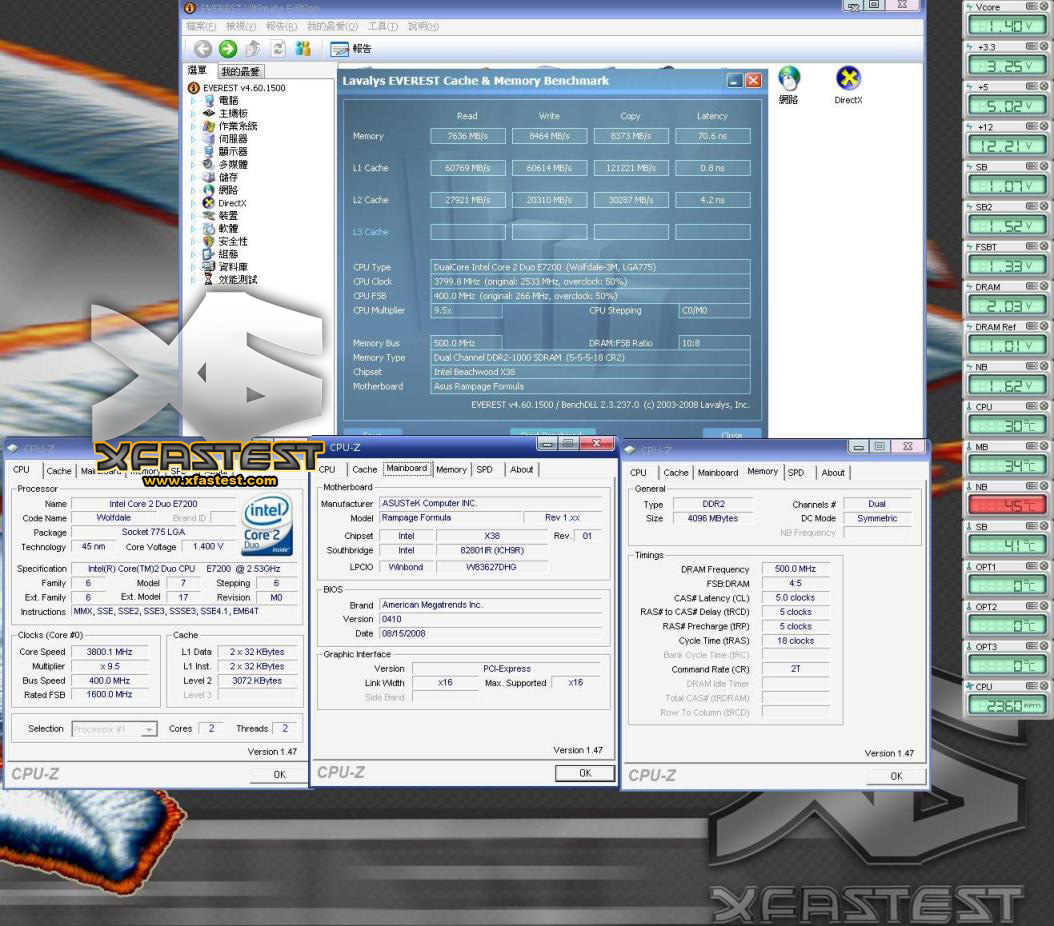Screen dimensions: 1054x926
Task: Click the BIOS Date 08/15/2008 field
Action: point(491,634)
